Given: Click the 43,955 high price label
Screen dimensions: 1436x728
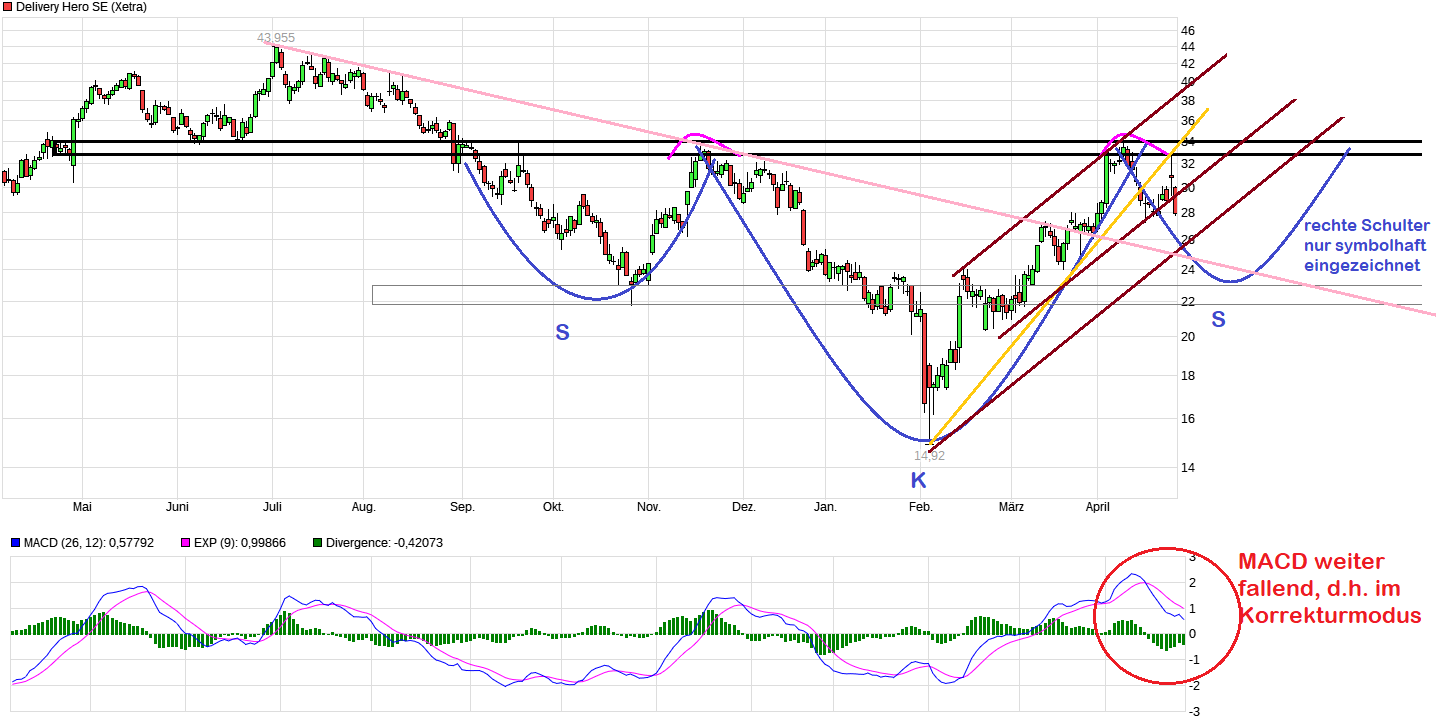Looking at the screenshot, I should pyautogui.click(x=276, y=38).
